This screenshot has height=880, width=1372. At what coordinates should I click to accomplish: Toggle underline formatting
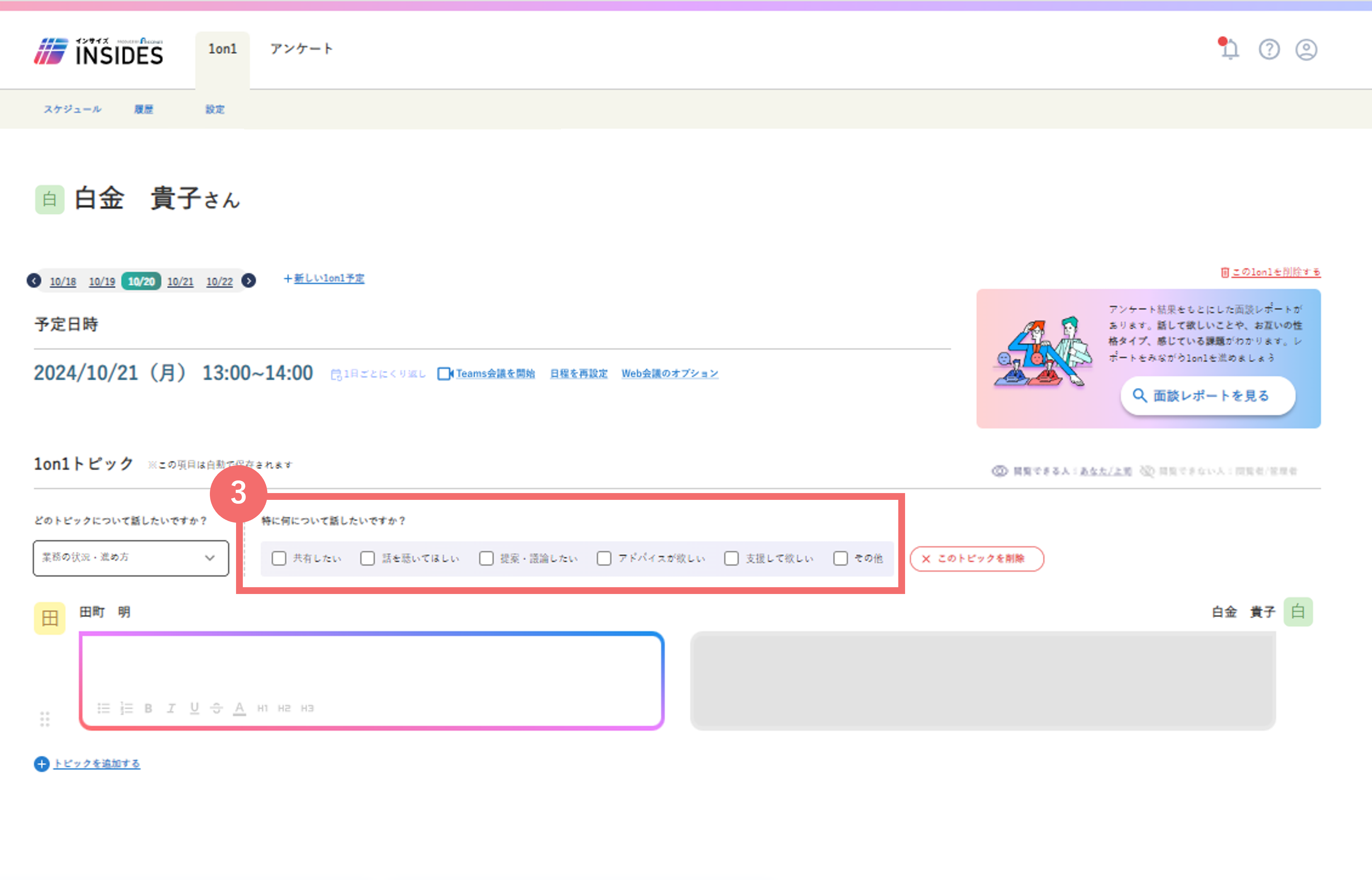coord(194,708)
